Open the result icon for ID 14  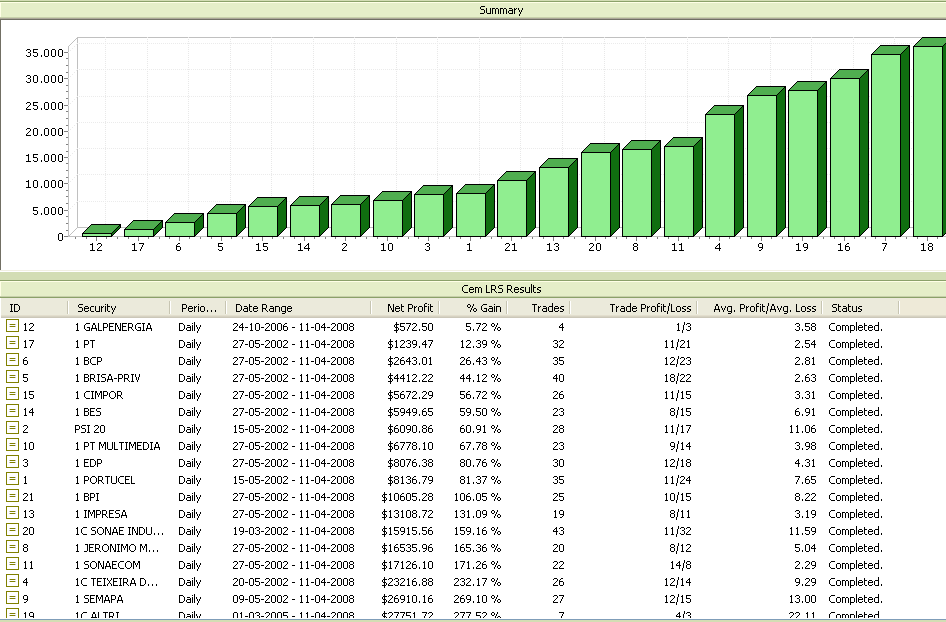tap(12, 411)
